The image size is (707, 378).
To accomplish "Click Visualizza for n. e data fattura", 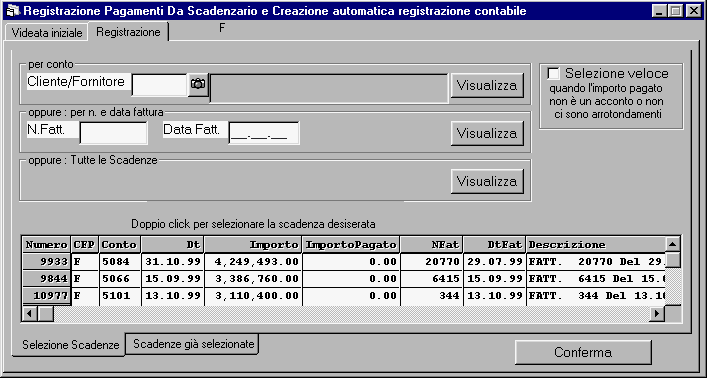I will pyautogui.click(x=487, y=134).
